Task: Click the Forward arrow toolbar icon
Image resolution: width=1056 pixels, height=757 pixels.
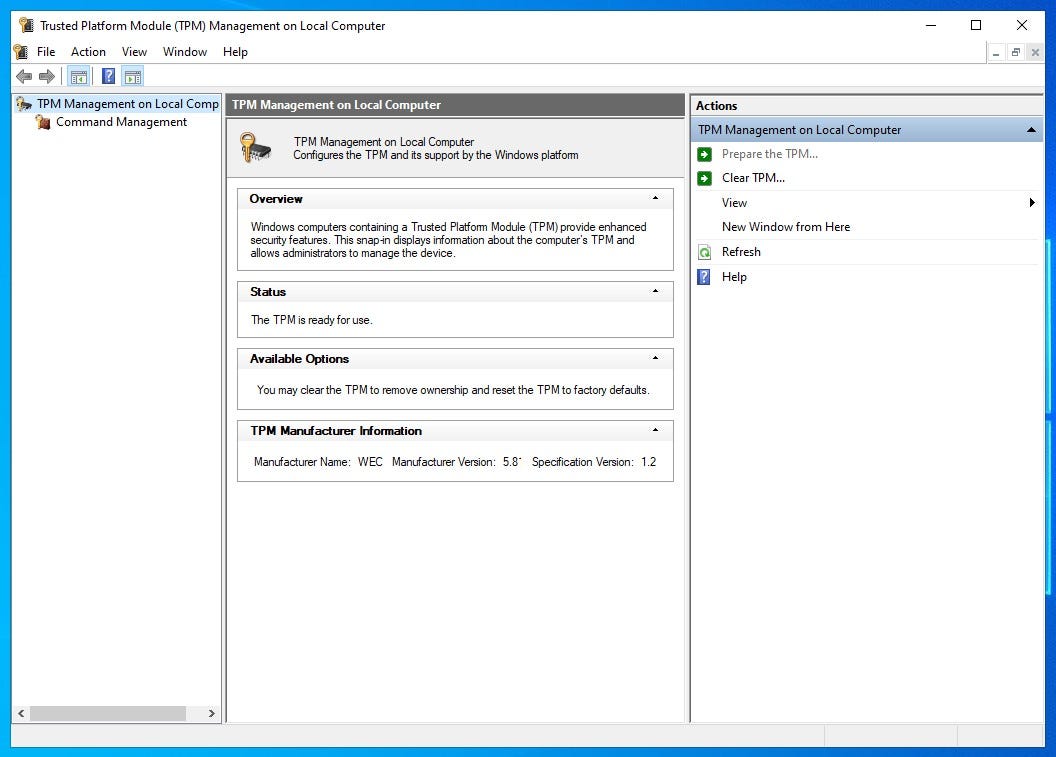Action: pyautogui.click(x=46, y=77)
